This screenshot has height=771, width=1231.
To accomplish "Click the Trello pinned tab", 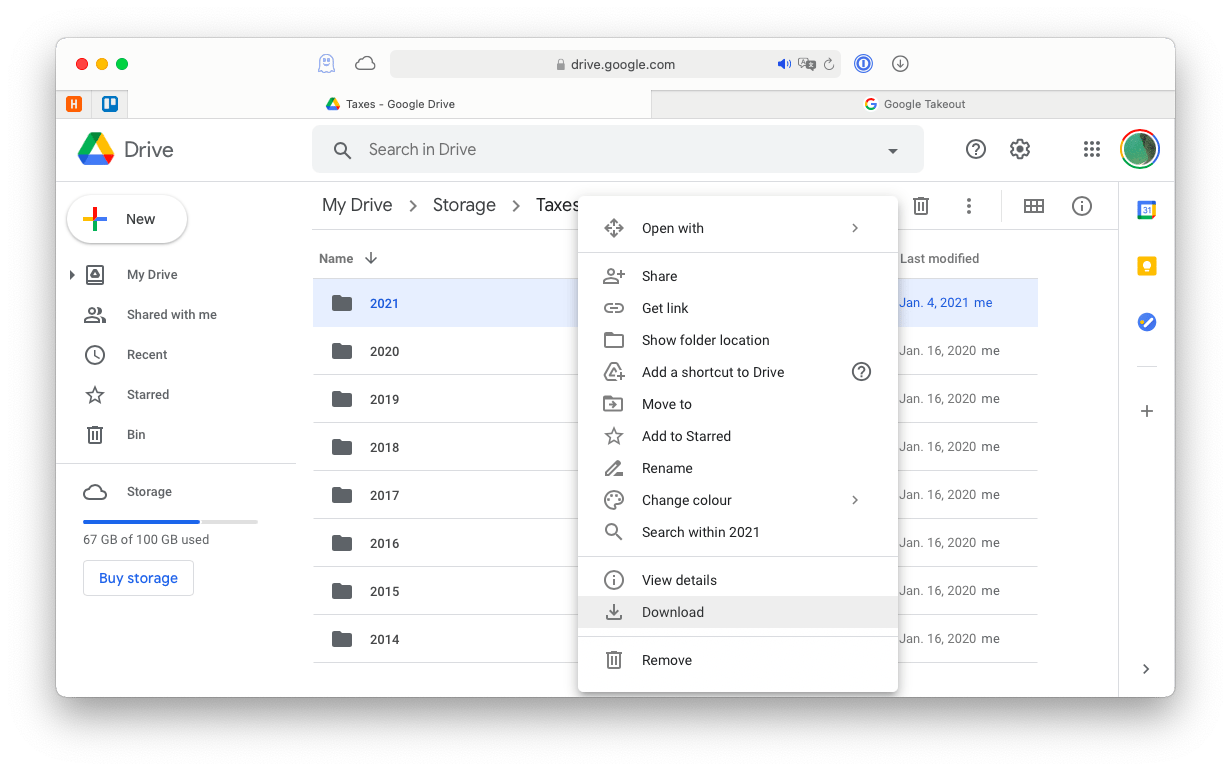I will (110, 104).
